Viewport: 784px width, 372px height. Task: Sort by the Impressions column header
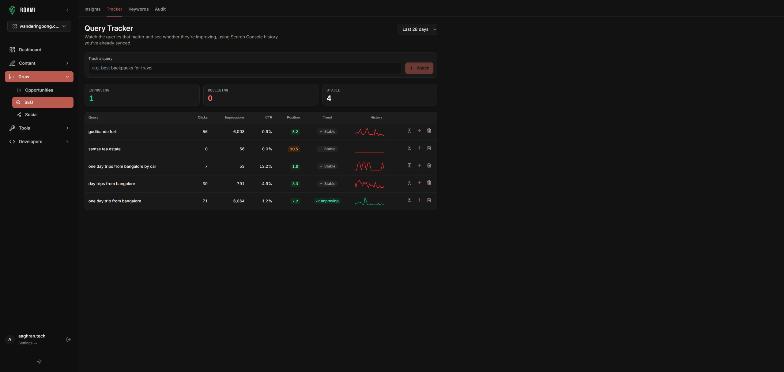[234, 118]
